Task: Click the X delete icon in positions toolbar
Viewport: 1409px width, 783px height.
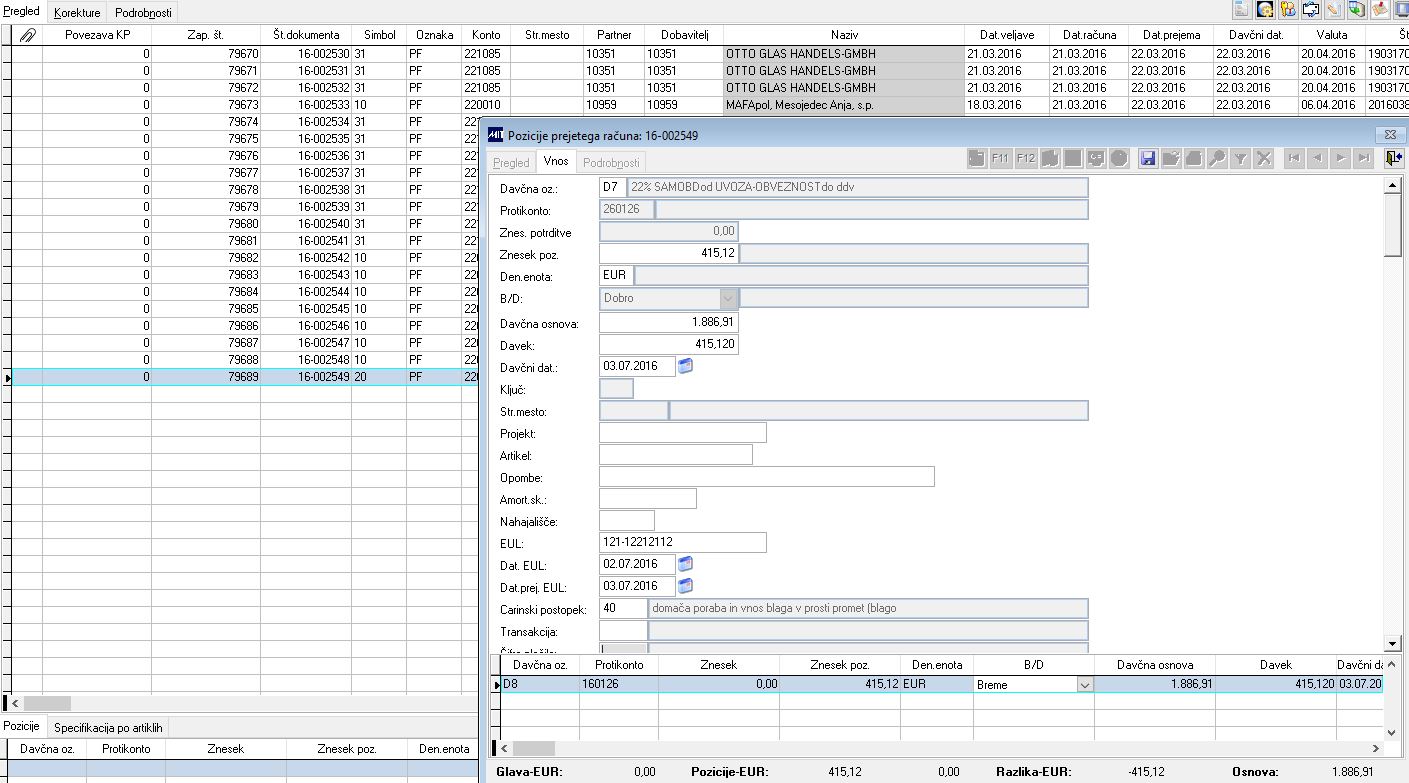Action: click(1263, 158)
